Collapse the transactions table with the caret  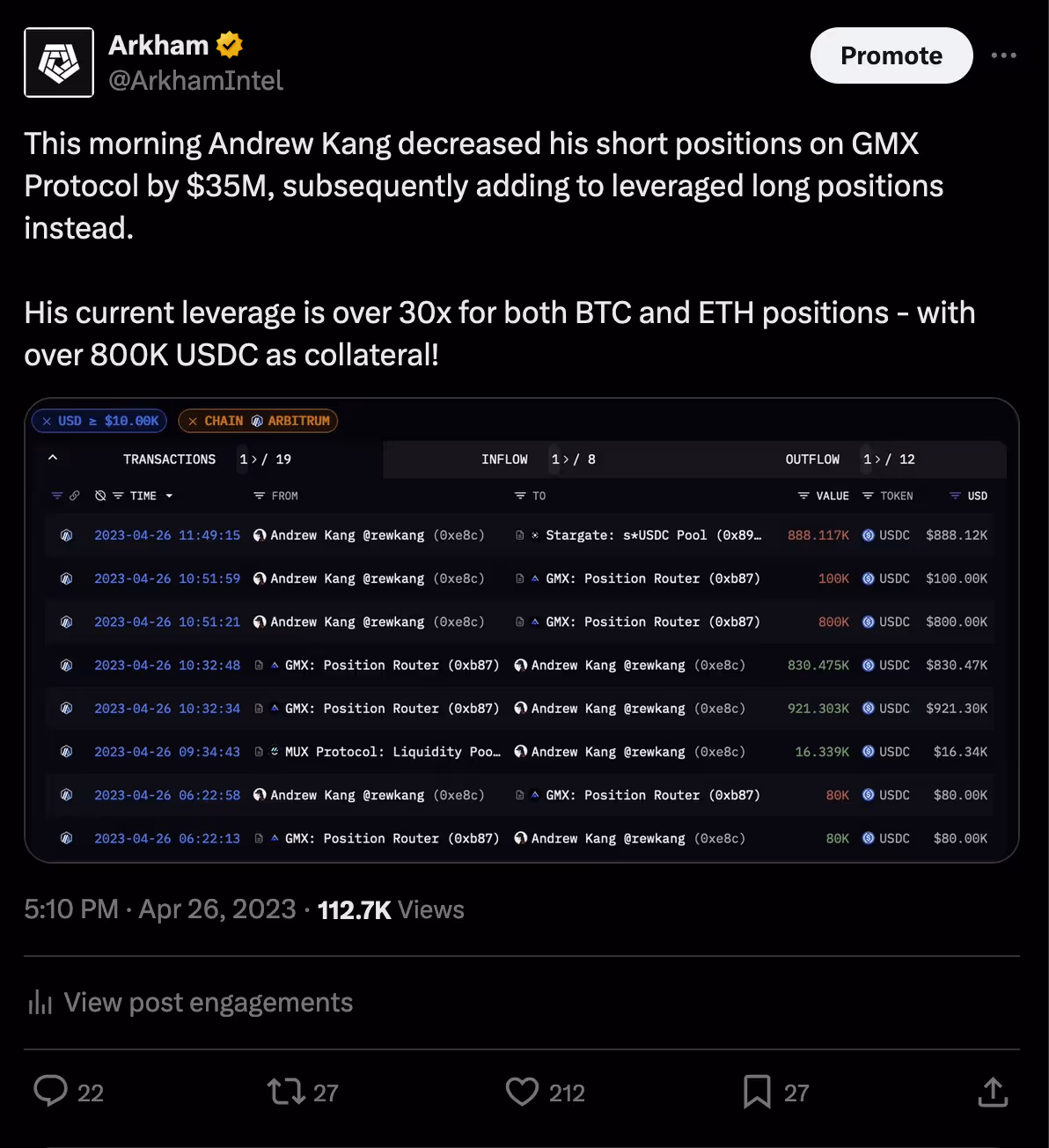pos(53,458)
